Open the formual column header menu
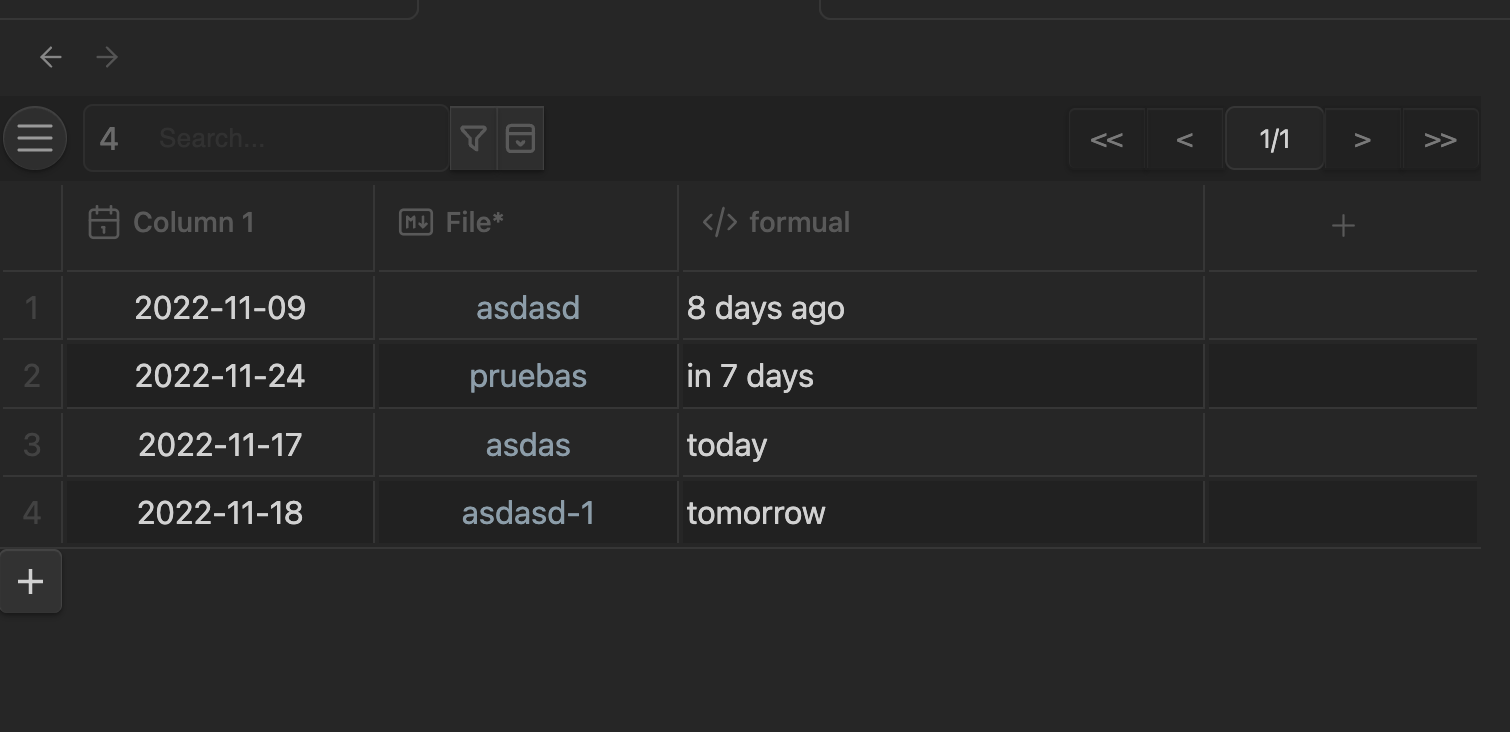Viewport: 1510px width, 732px height. 800,222
